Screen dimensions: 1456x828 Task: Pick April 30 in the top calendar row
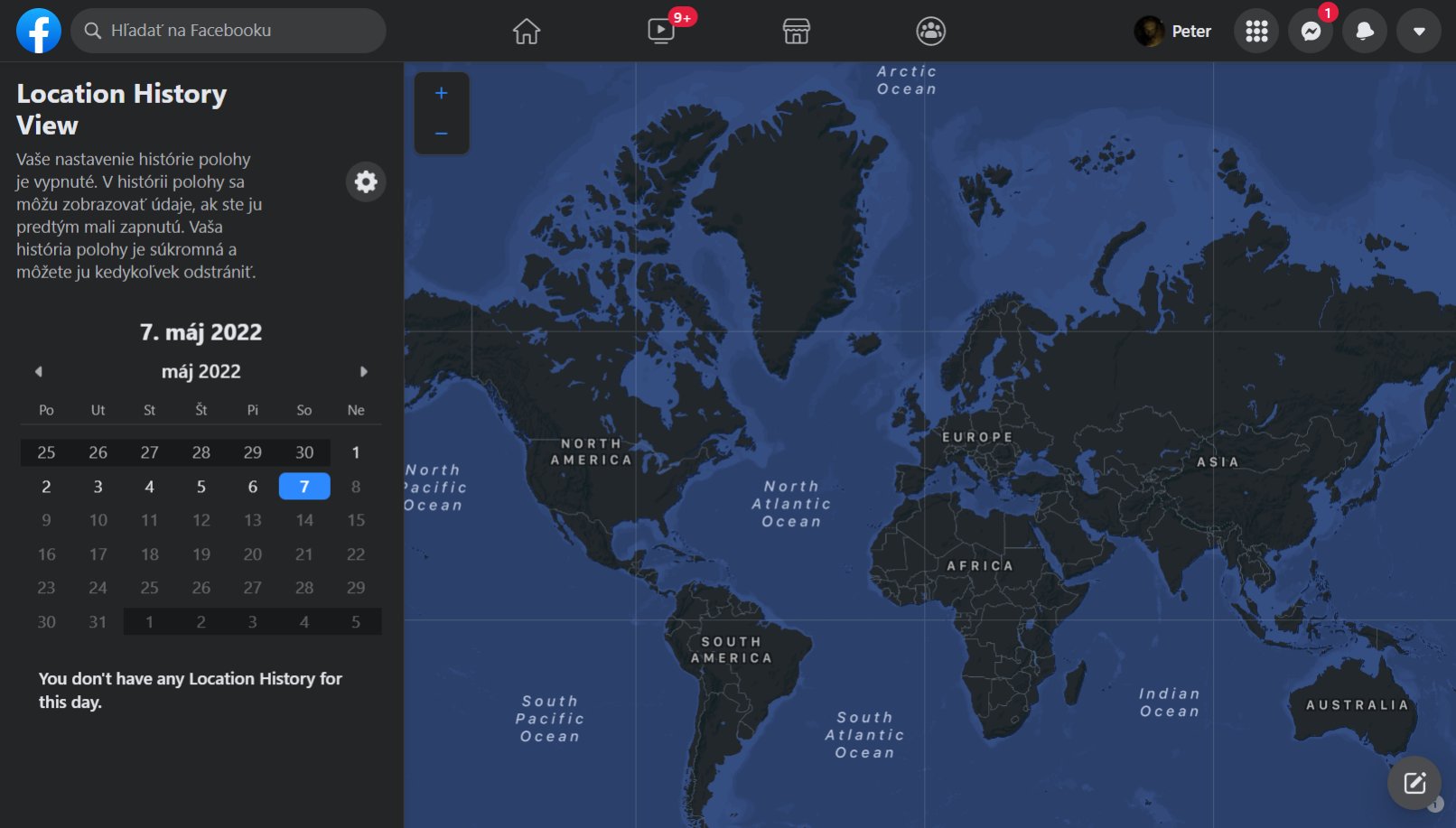pos(304,452)
